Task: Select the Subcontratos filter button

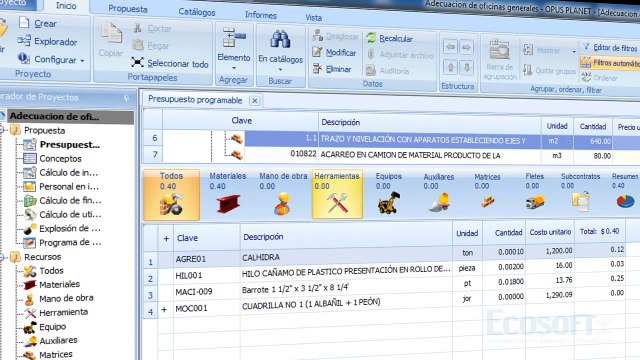Action: 580,193
